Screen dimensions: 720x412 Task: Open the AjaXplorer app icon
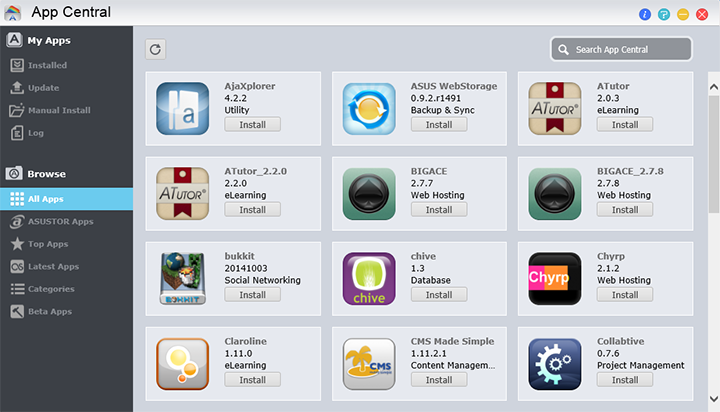(x=182, y=108)
